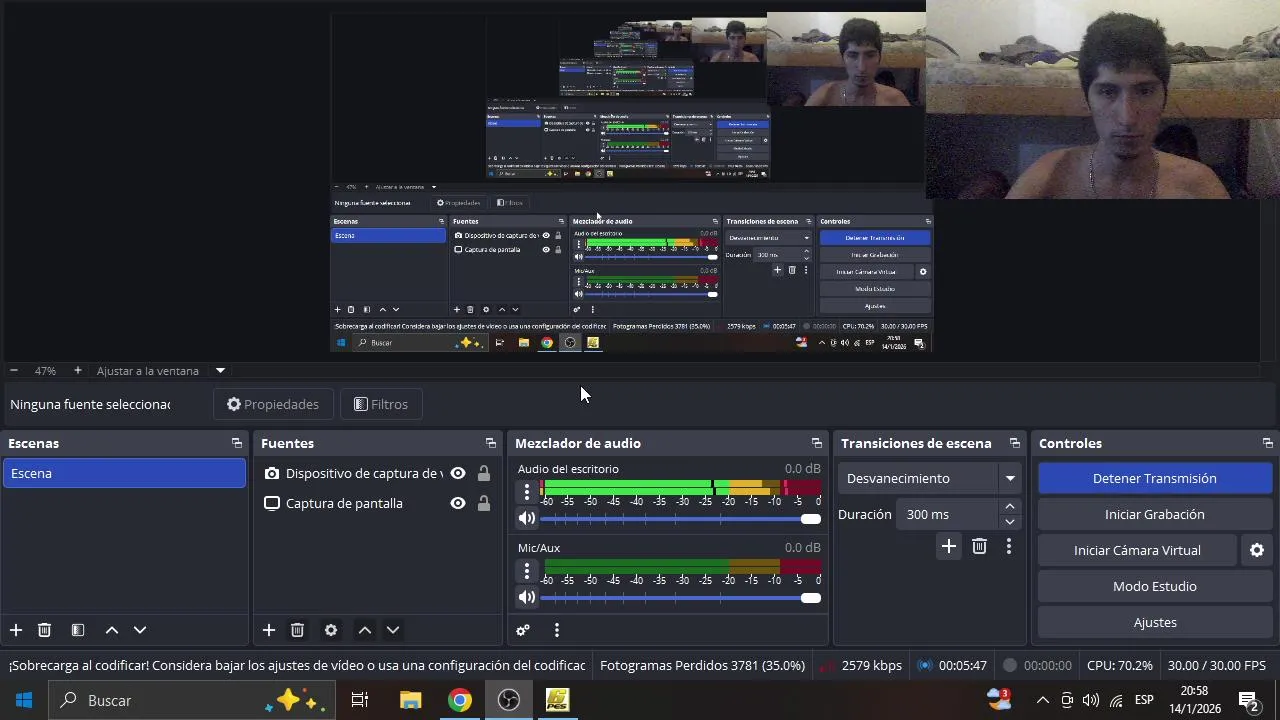Open the Windows notification center
Image resolution: width=1280 pixels, height=720 pixels.
coord(1249,700)
